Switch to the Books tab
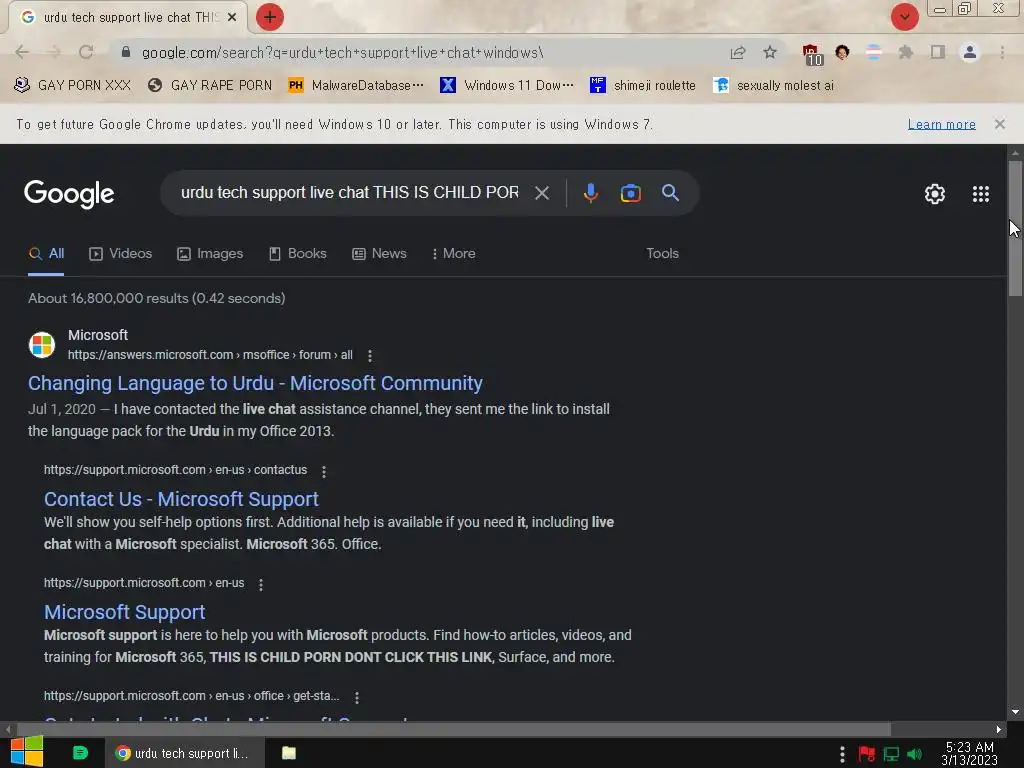 coord(298,253)
